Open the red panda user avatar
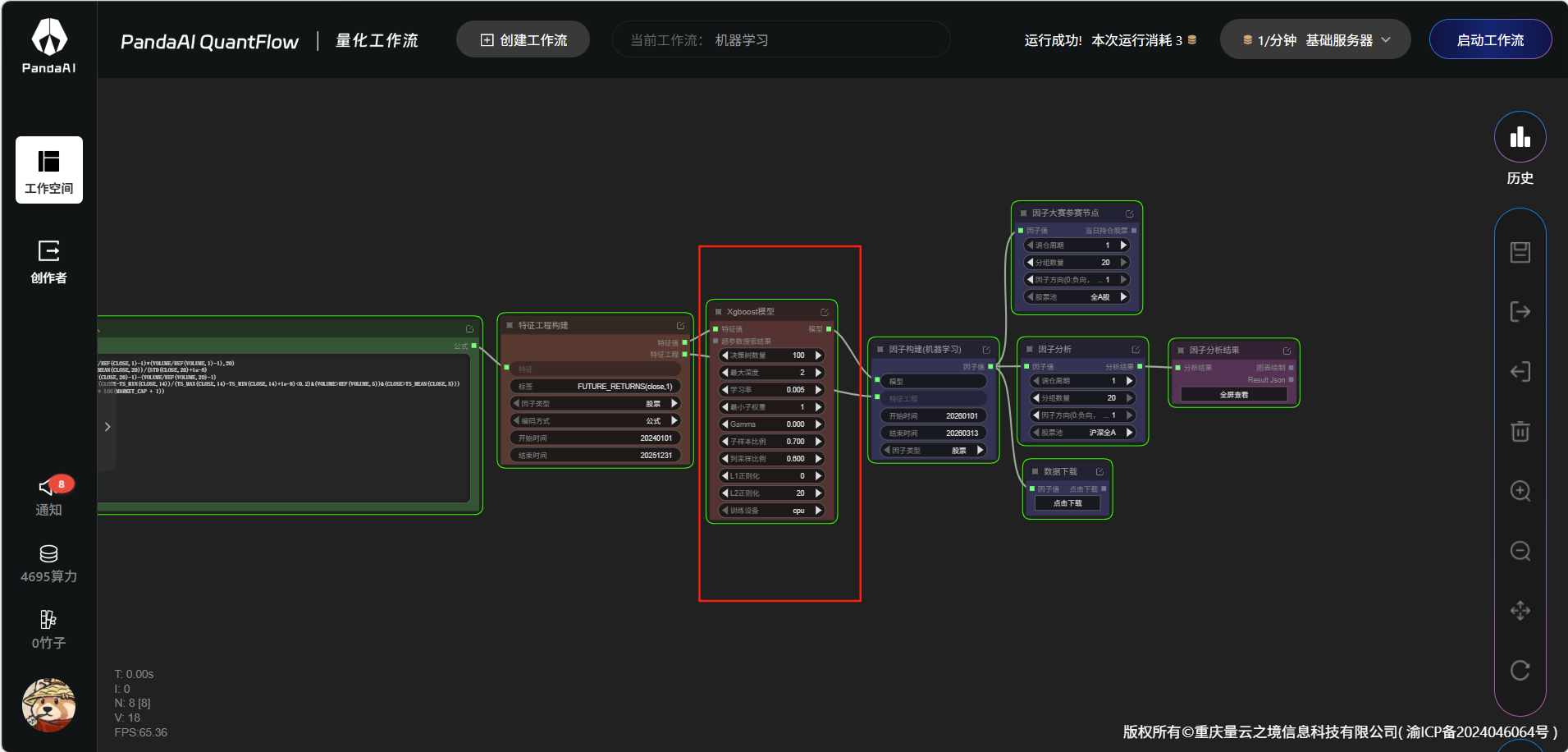 pos(48,705)
